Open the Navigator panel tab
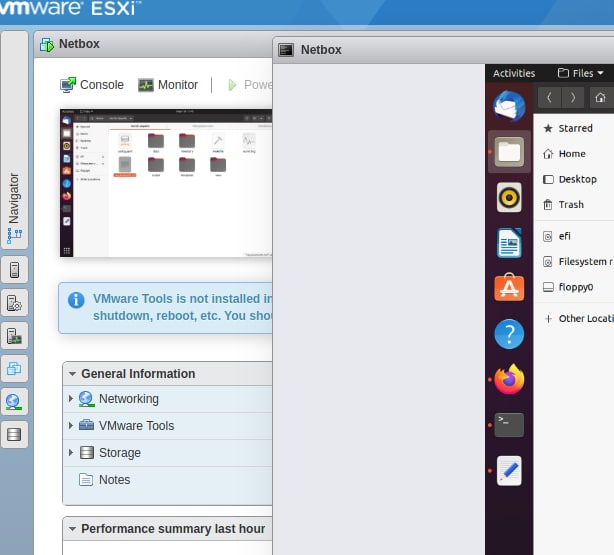The height and width of the screenshot is (555, 614). pyautogui.click(x=14, y=140)
